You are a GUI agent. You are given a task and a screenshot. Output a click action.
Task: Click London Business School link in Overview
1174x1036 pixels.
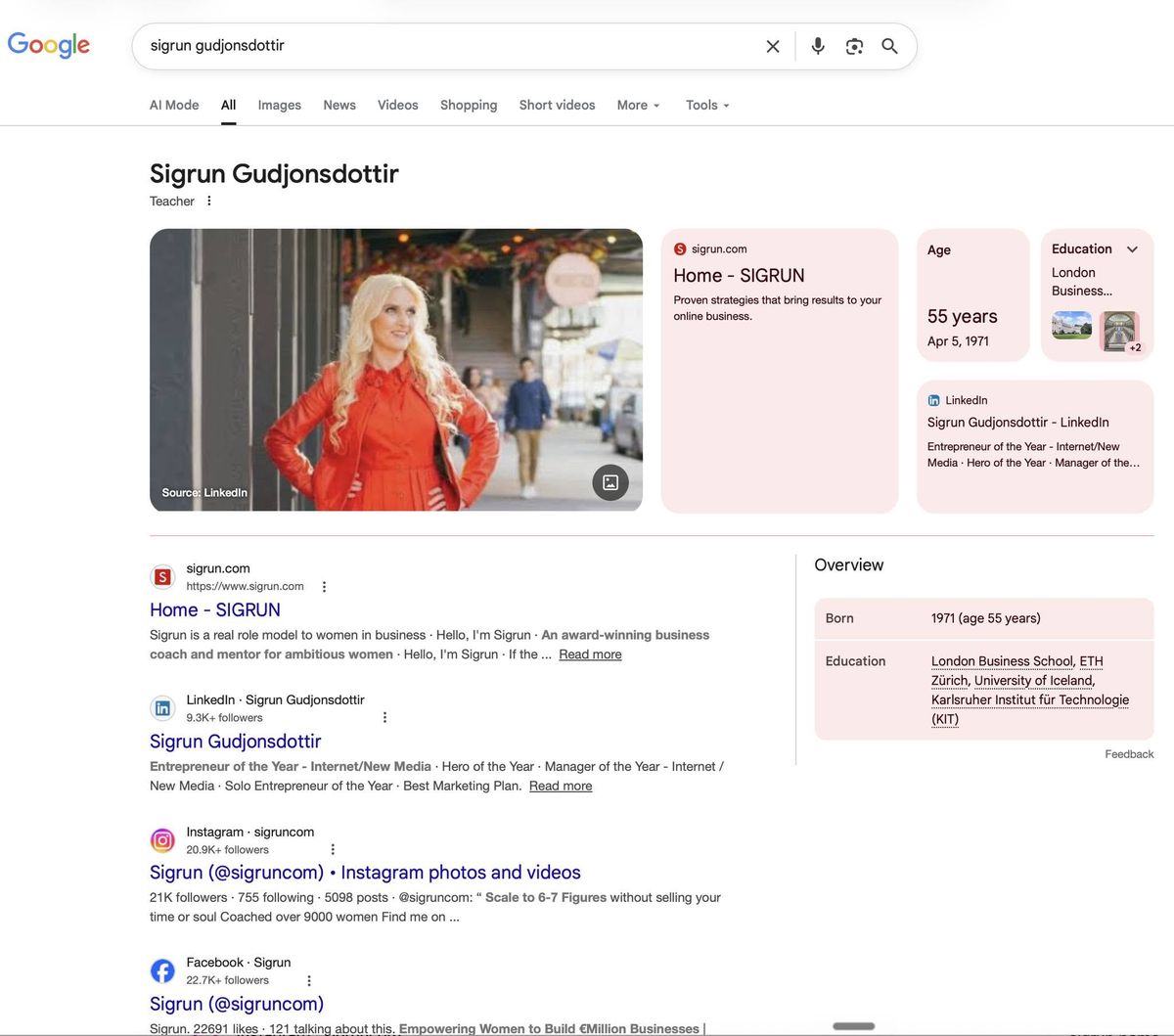click(1002, 661)
